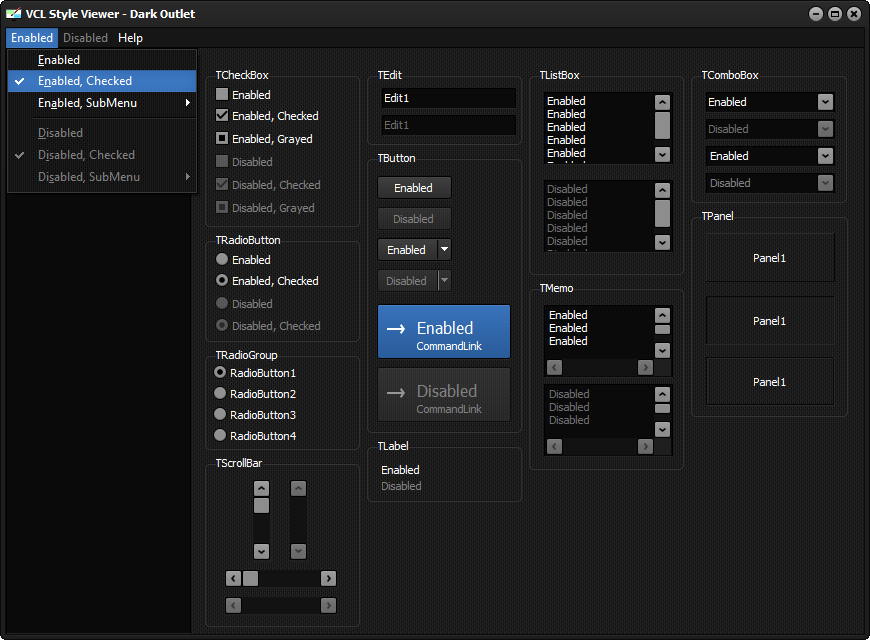The width and height of the screenshot is (870, 640).
Task: Choose RadioButton3 in TRadioGroup
Action: [x=220, y=415]
